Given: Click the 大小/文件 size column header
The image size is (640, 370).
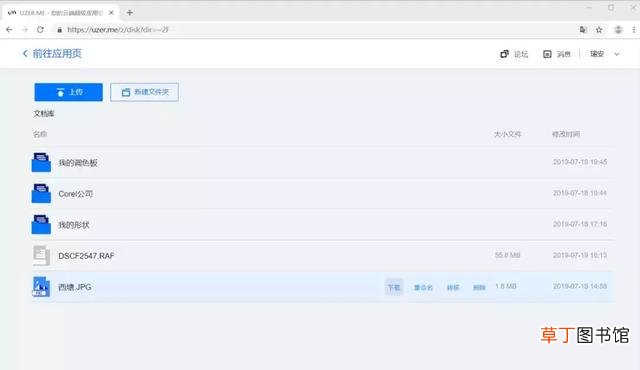Looking at the screenshot, I should pos(507,134).
